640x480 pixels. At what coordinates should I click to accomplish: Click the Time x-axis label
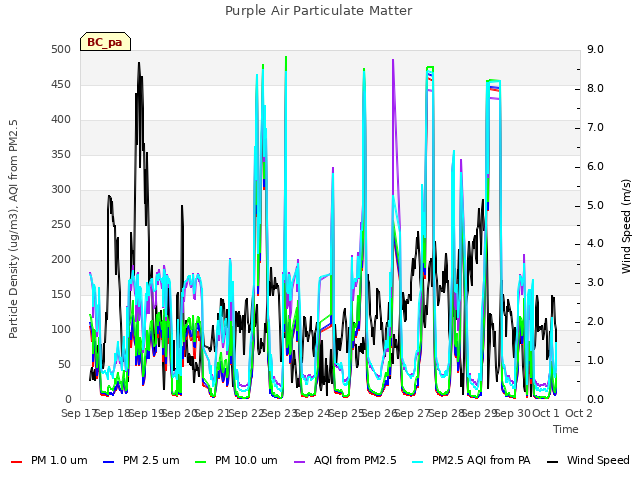pos(566,429)
